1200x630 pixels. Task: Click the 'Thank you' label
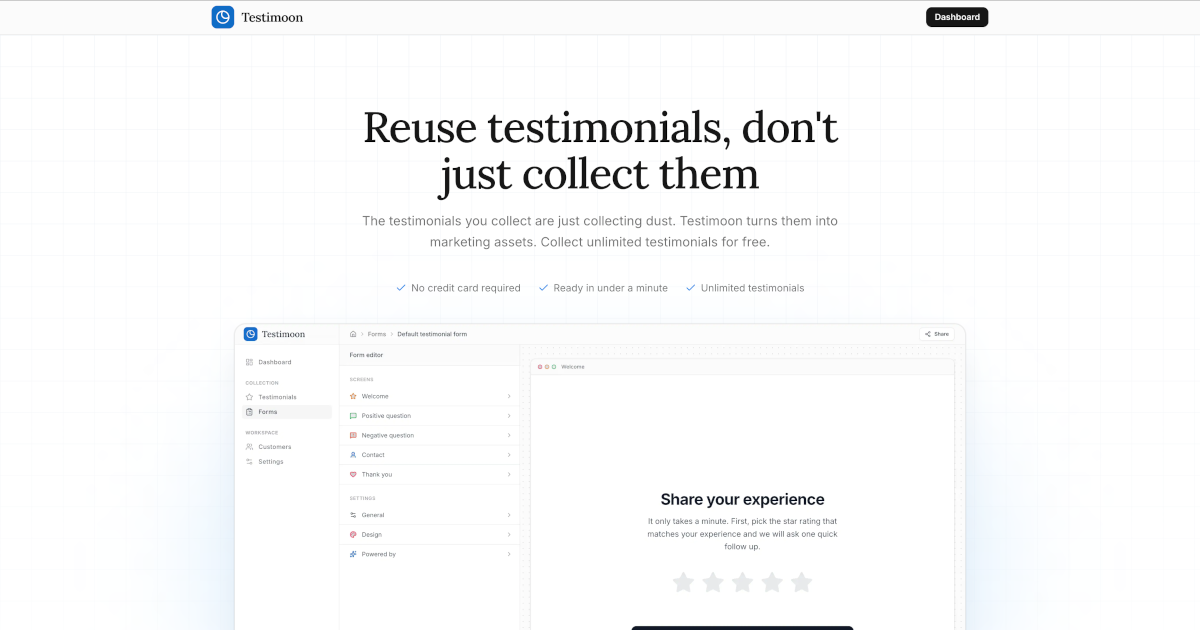pyautogui.click(x=377, y=475)
